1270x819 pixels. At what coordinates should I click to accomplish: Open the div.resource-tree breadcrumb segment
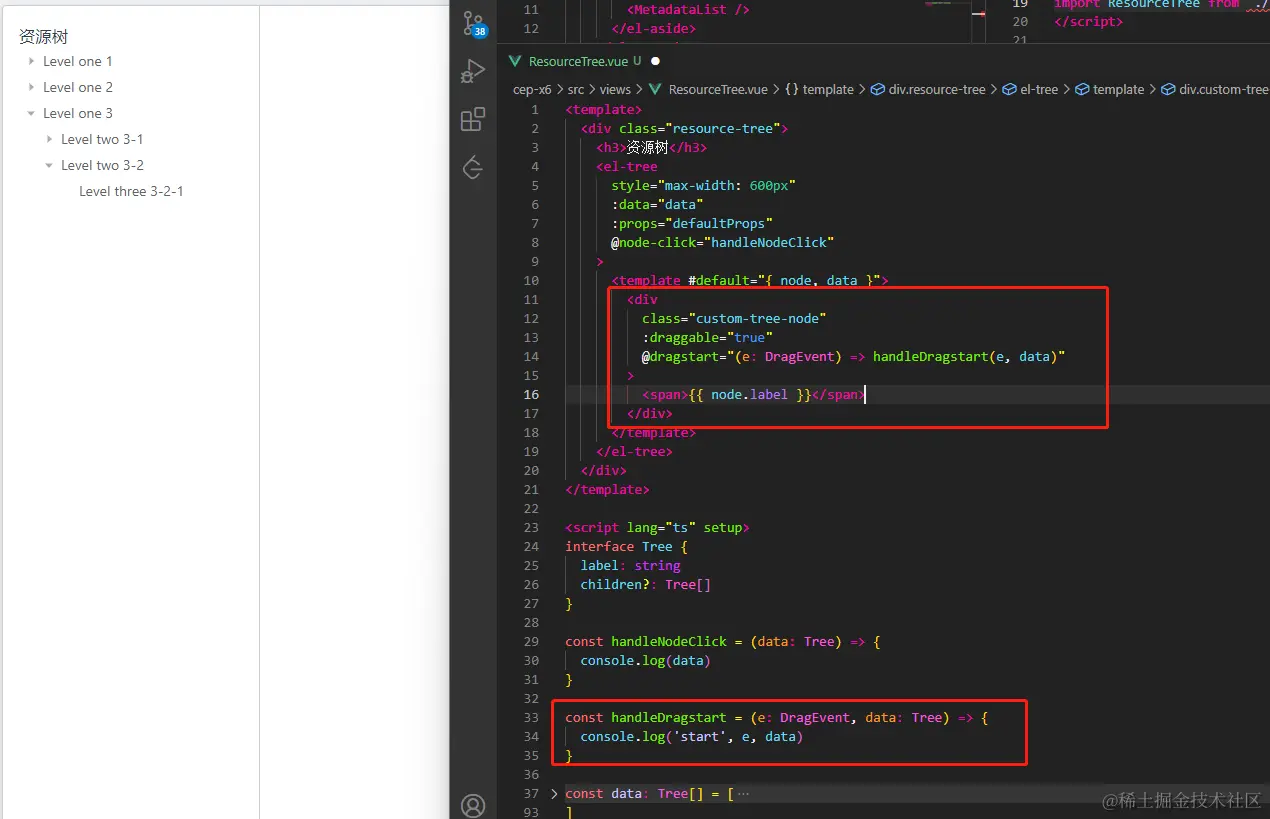point(937,89)
